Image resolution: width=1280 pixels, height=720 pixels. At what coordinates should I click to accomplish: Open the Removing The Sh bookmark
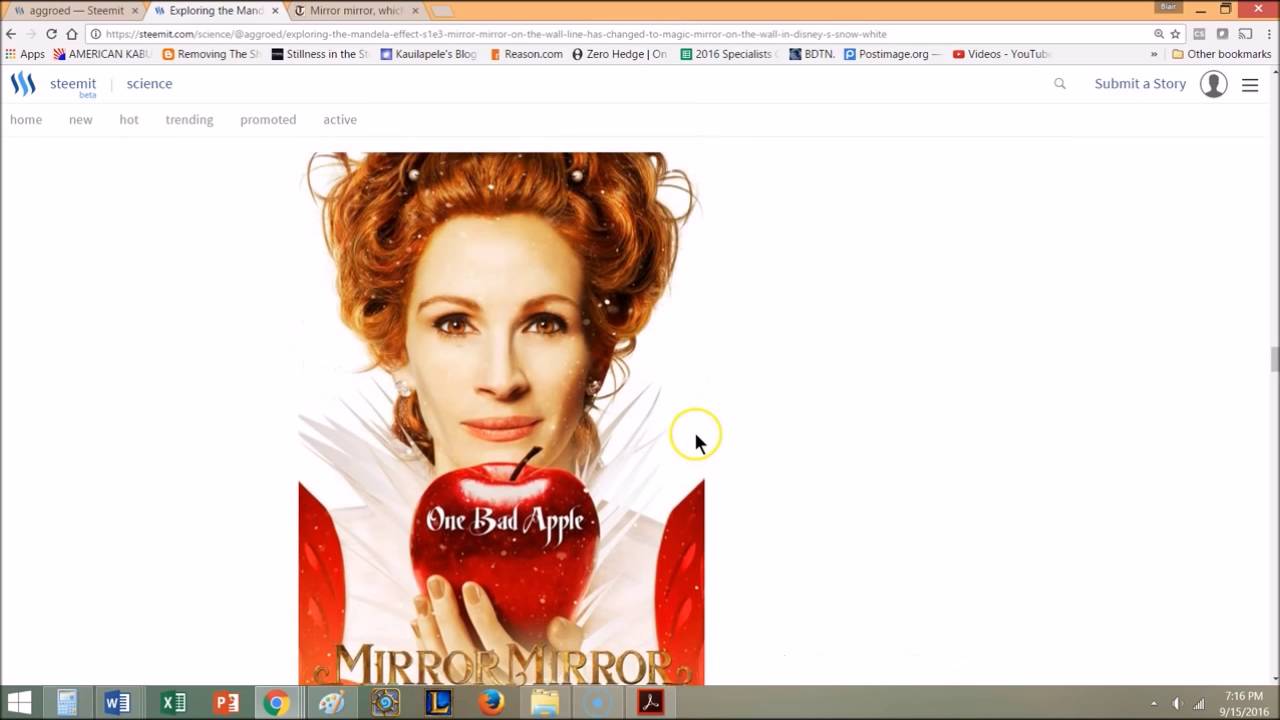[212, 54]
